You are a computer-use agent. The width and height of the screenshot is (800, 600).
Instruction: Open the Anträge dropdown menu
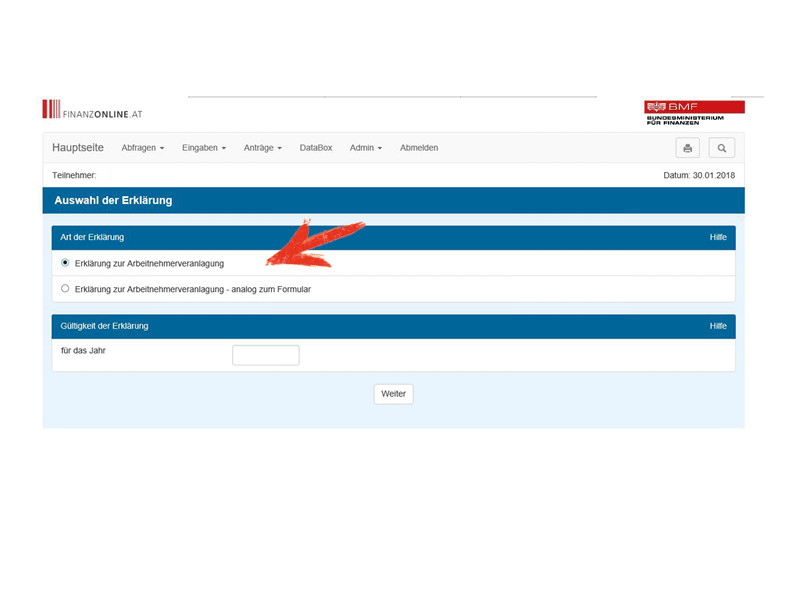(x=263, y=148)
